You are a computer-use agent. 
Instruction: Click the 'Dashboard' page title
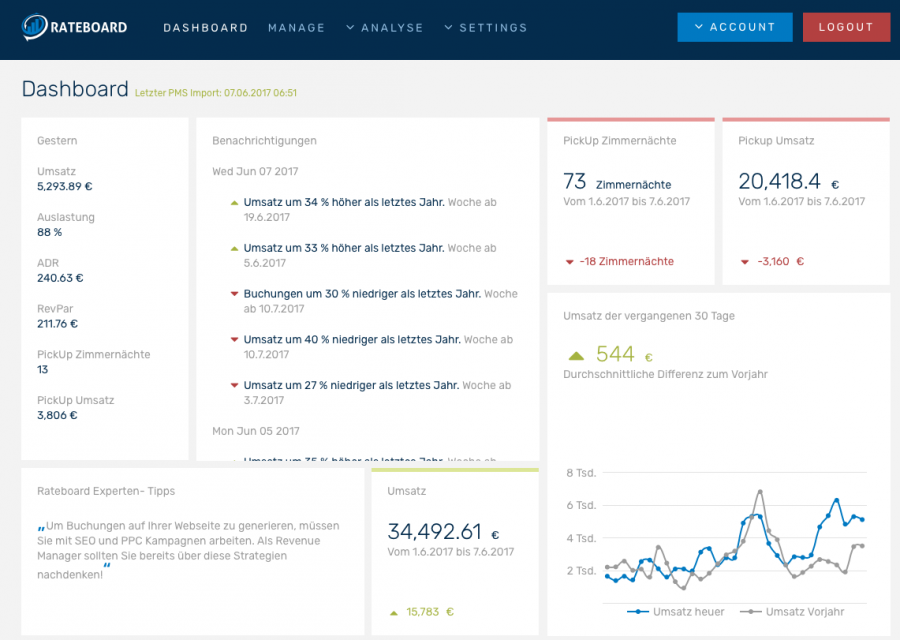pos(75,90)
